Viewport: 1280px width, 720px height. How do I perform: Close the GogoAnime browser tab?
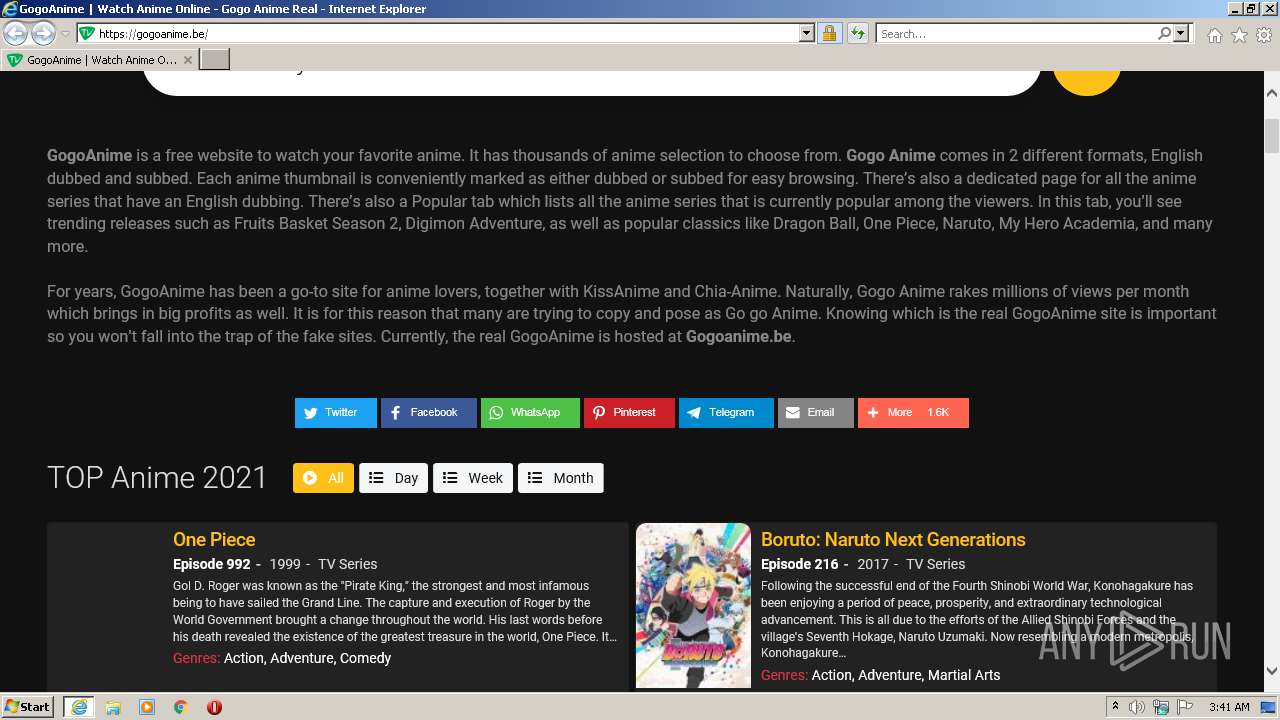coord(187,60)
